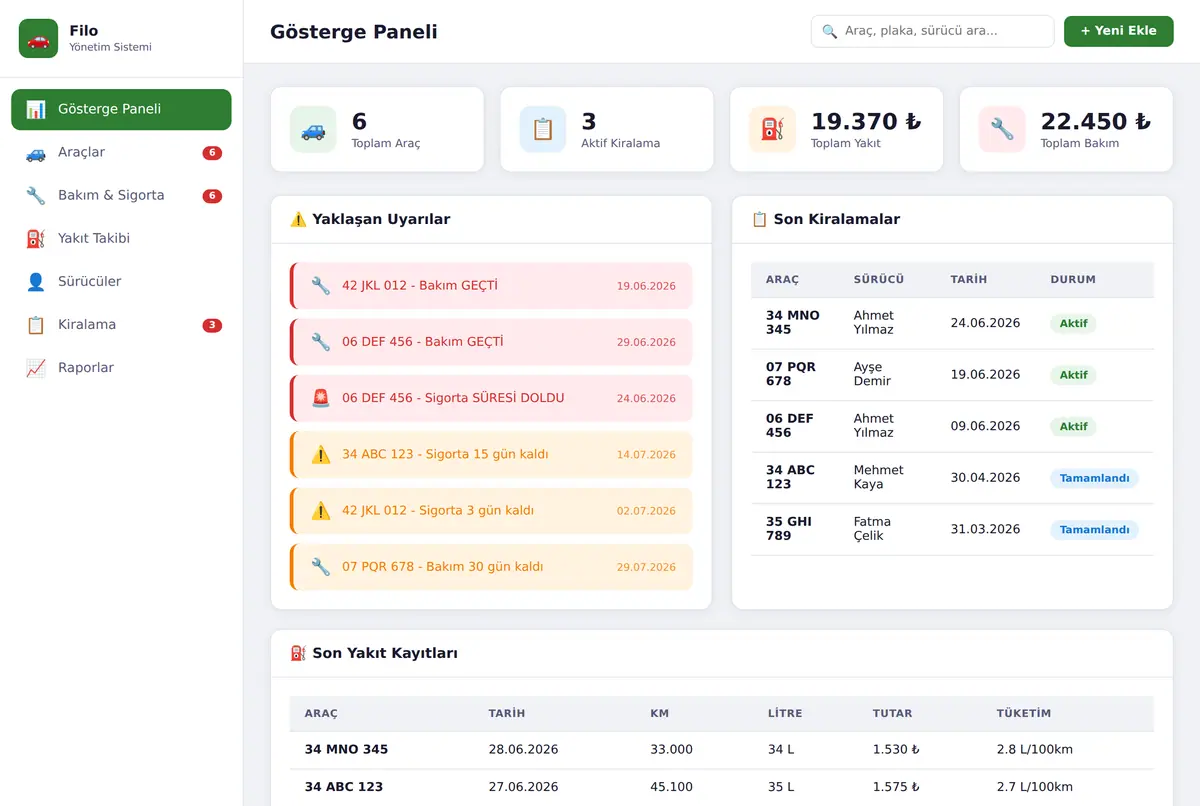This screenshot has width=1200, height=806.
Task: Select Yakıt Takibi in the sidebar
Action: click(x=121, y=238)
